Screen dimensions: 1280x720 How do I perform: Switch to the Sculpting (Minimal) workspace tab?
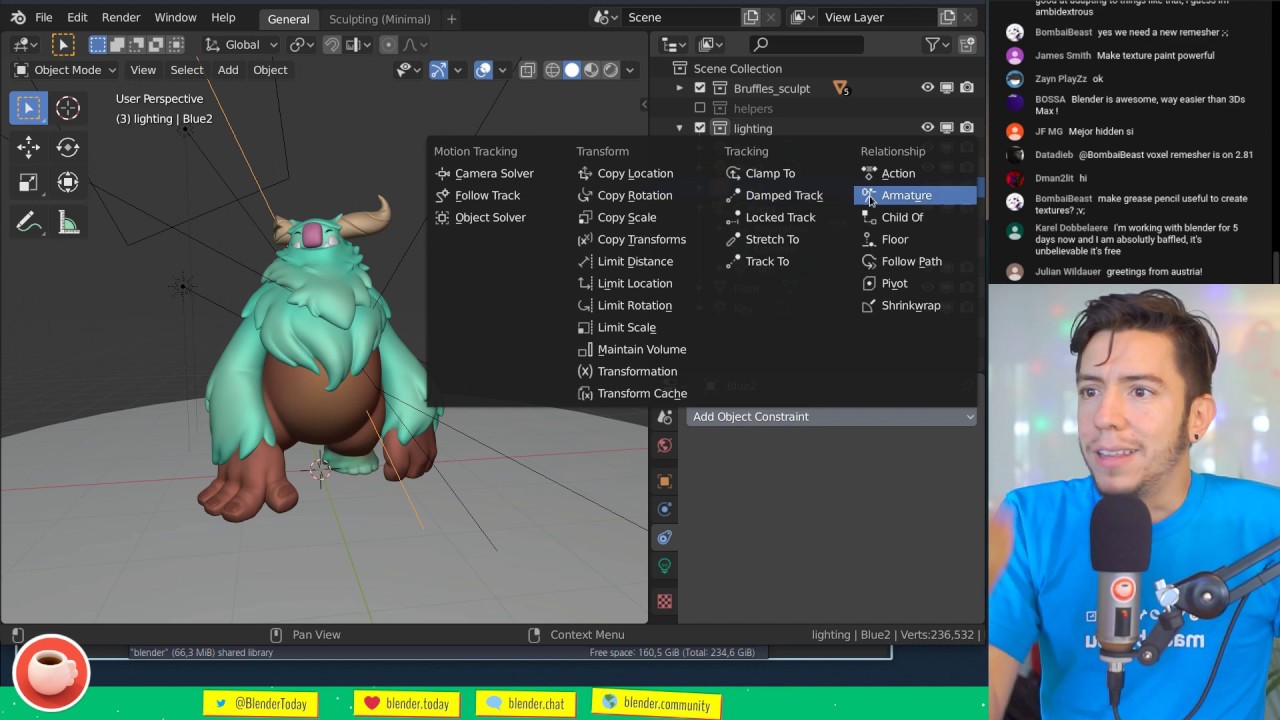click(x=380, y=19)
